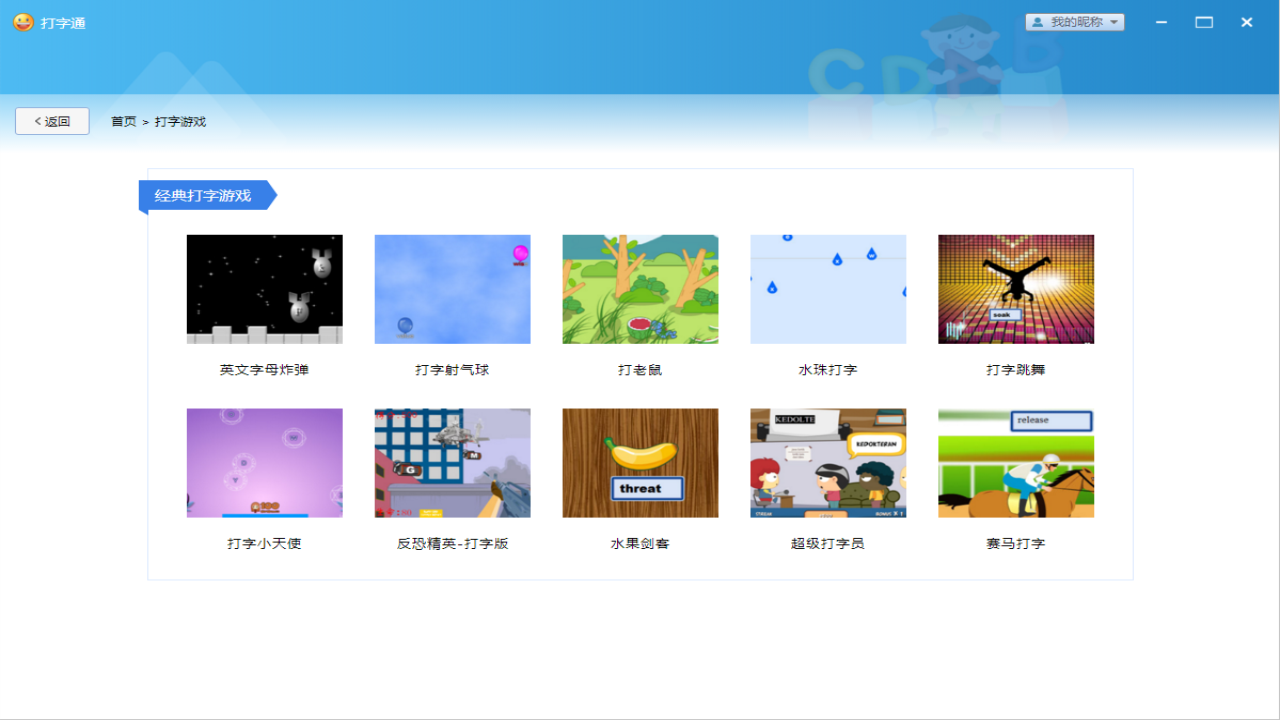Viewport: 1280px width, 720px height.
Task: Open the 赛马打字 horse racing game
Action: [x=1016, y=462]
